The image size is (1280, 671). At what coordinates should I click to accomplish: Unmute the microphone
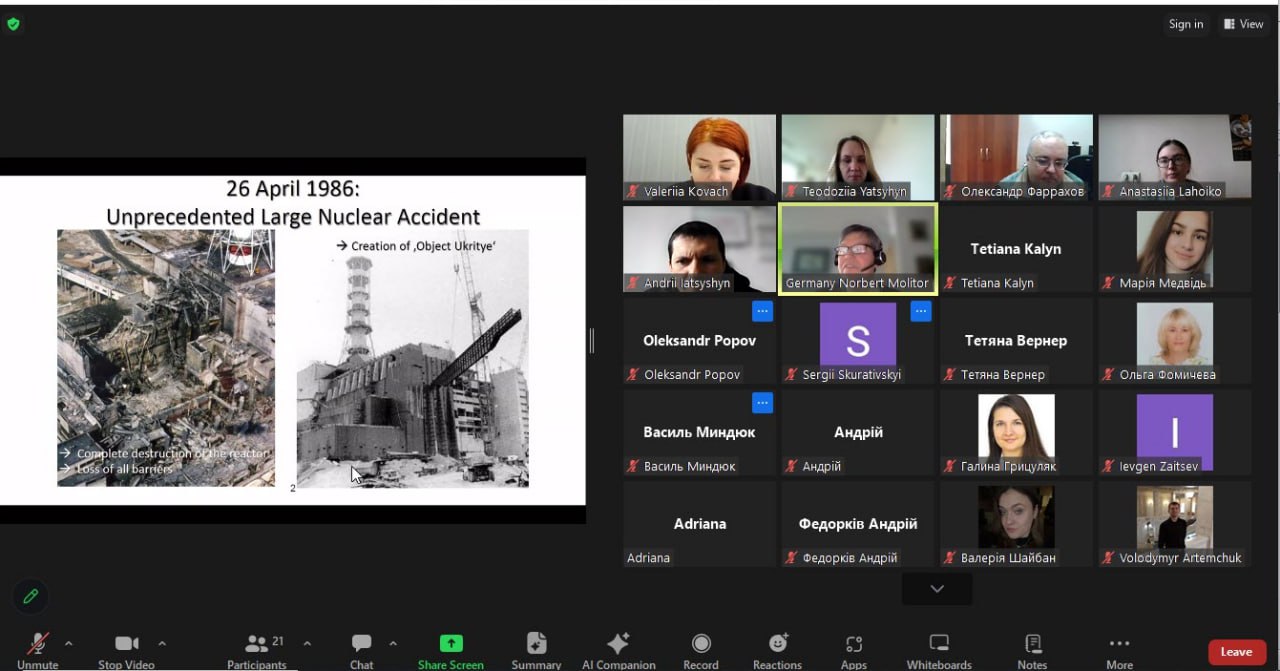pyautogui.click(x=38, y=647)
